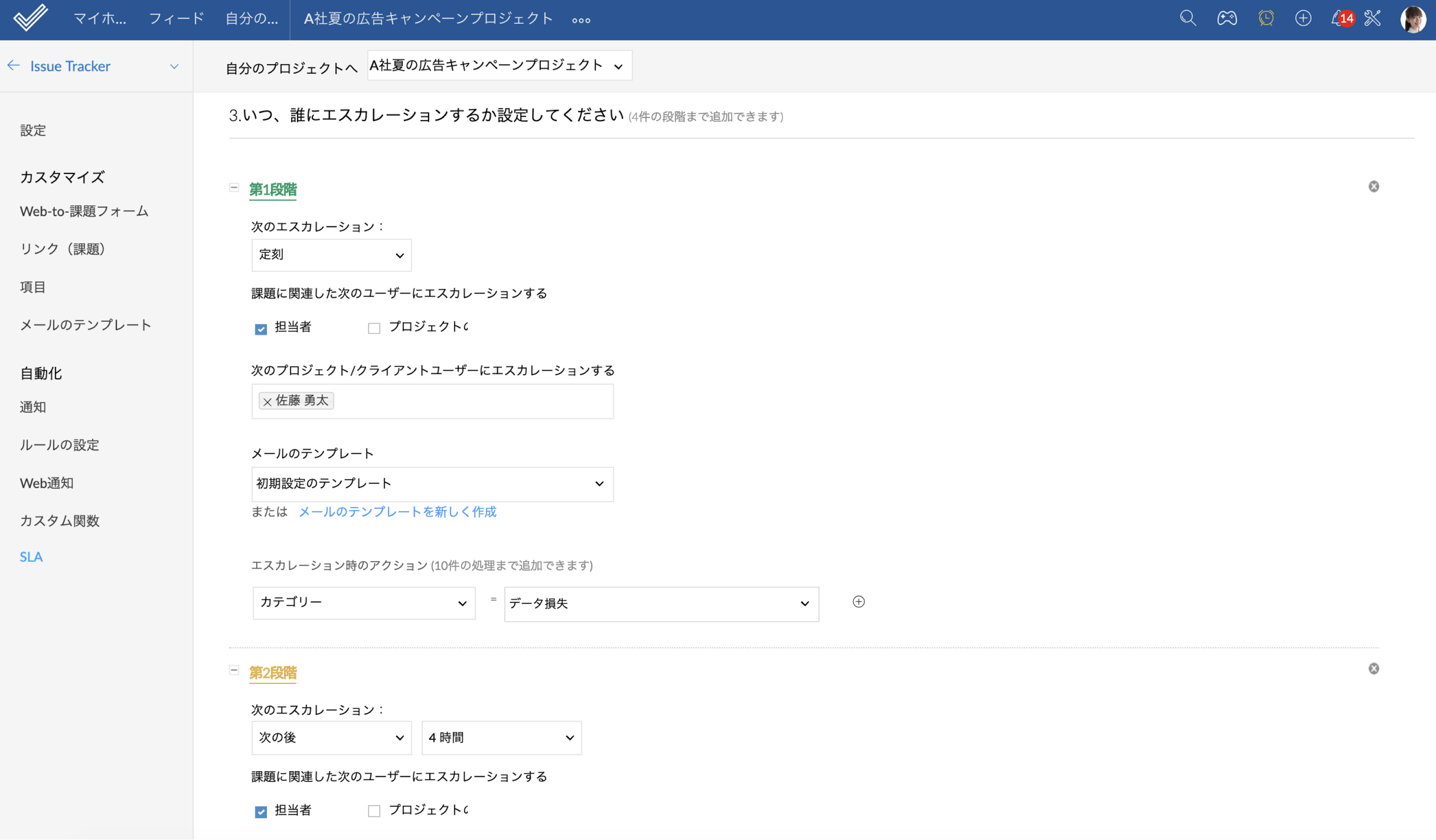Open the A社夏の広告キャンペーンプロジェクト header tab
Image resolution: width=1436 pixels, height=840 pixels.
tap(428, 19)
